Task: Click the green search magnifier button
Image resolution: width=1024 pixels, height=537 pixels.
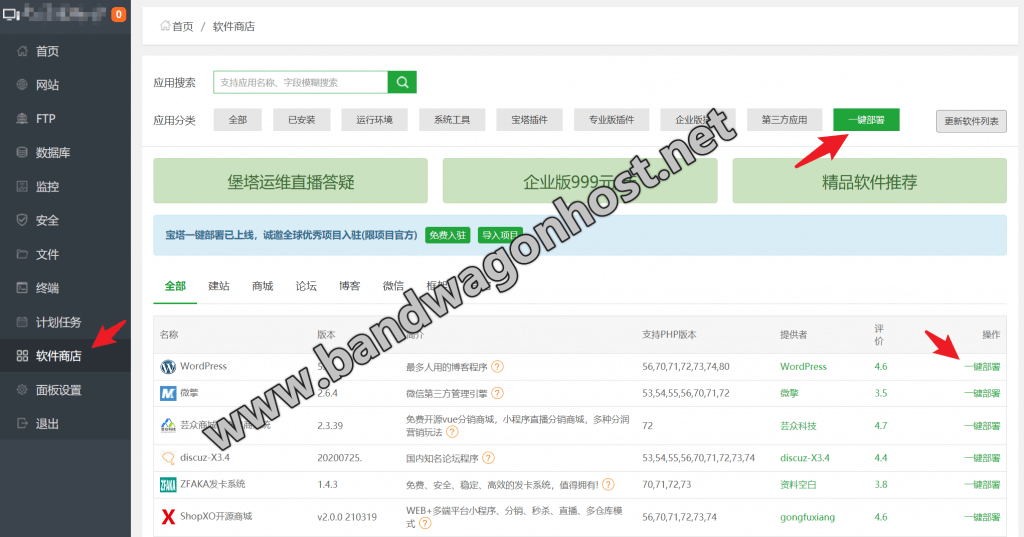Action: point(402,82)
